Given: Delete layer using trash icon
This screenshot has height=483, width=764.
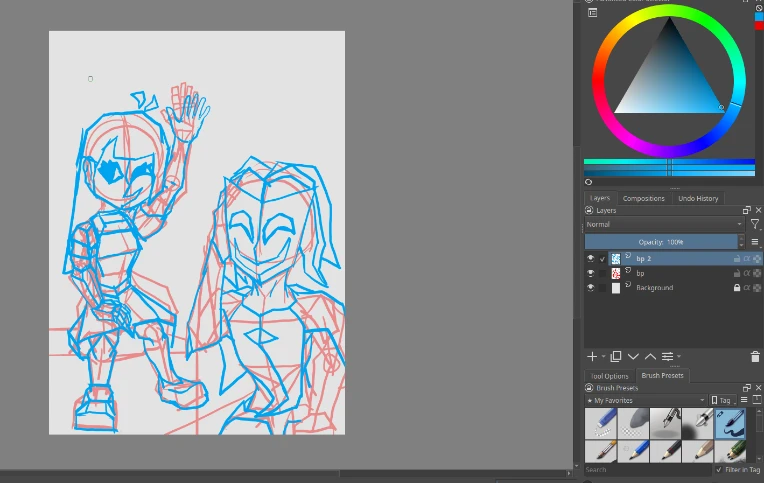Looking at the screenshot, I should click(x=755, y=357).
